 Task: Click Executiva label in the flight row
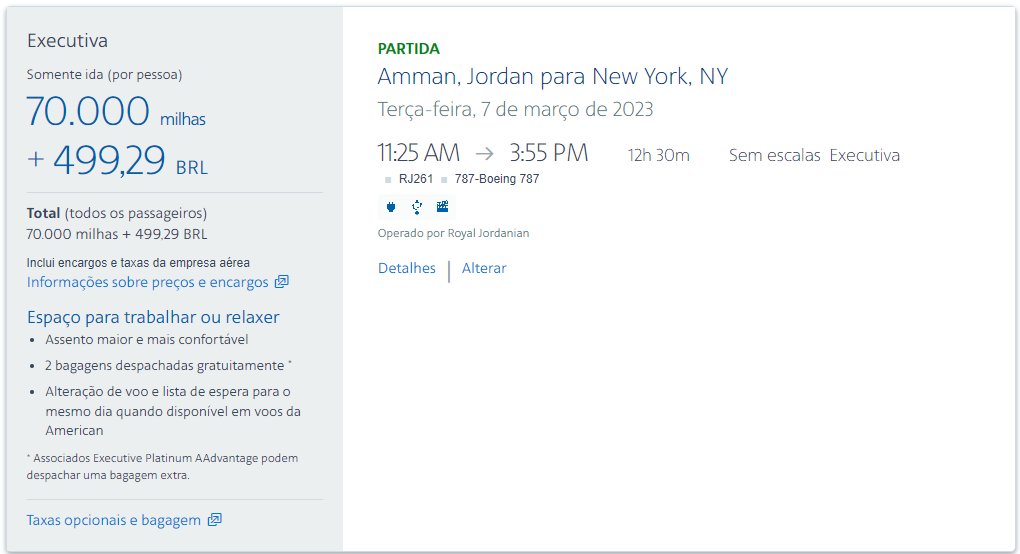(865, 155)
